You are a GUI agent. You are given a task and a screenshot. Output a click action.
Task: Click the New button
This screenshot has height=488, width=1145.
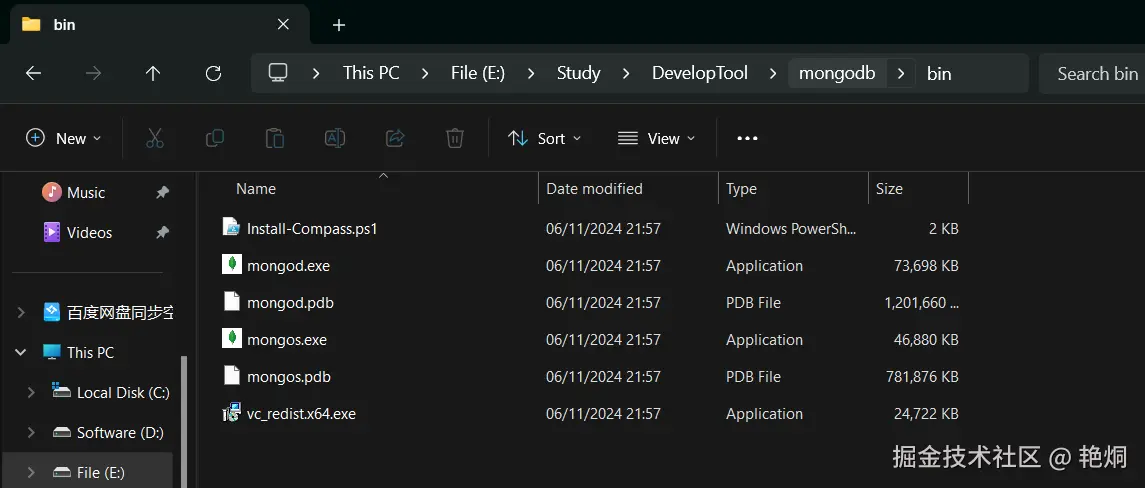pos(64,138)
